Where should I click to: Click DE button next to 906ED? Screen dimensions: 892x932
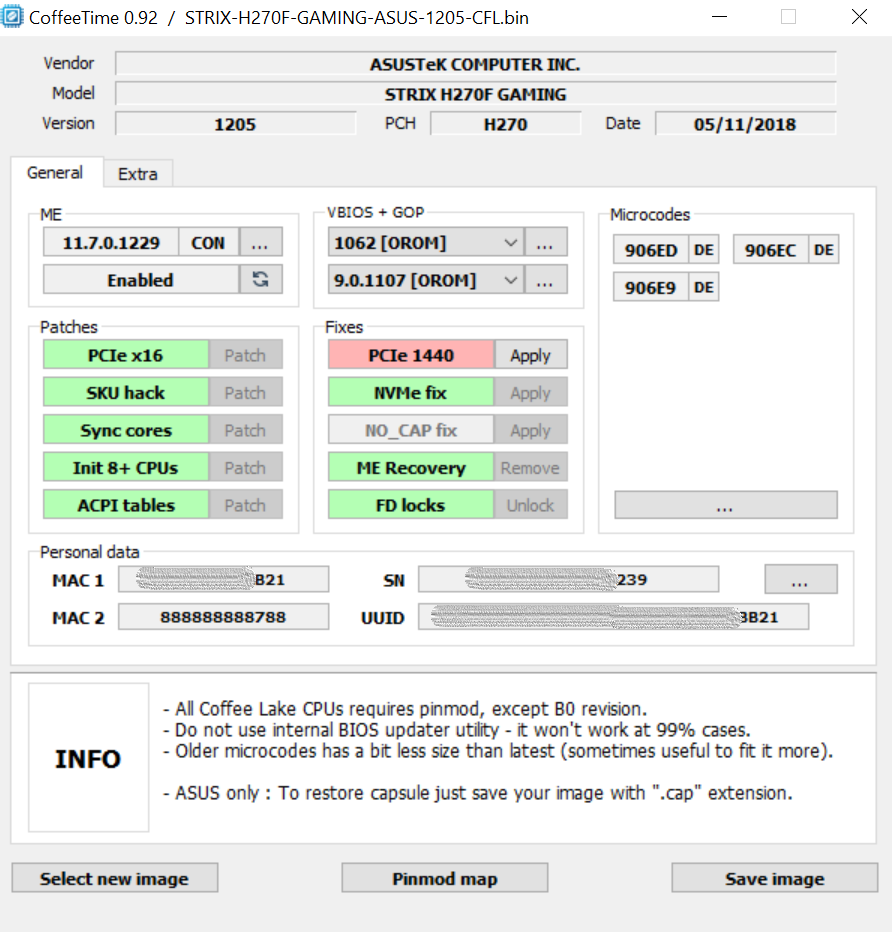704,250
